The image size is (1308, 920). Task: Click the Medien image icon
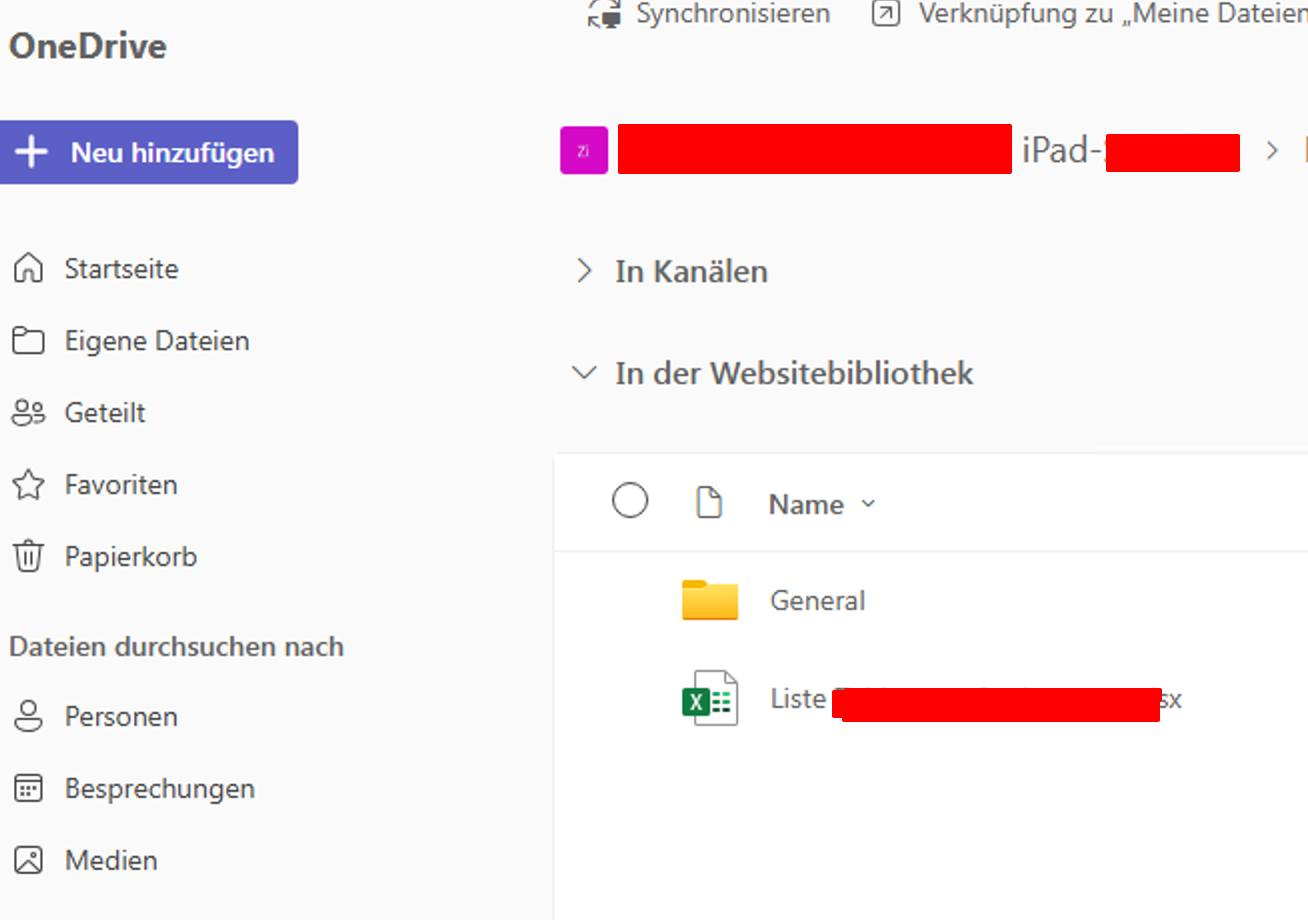click(x=28, y=861)
